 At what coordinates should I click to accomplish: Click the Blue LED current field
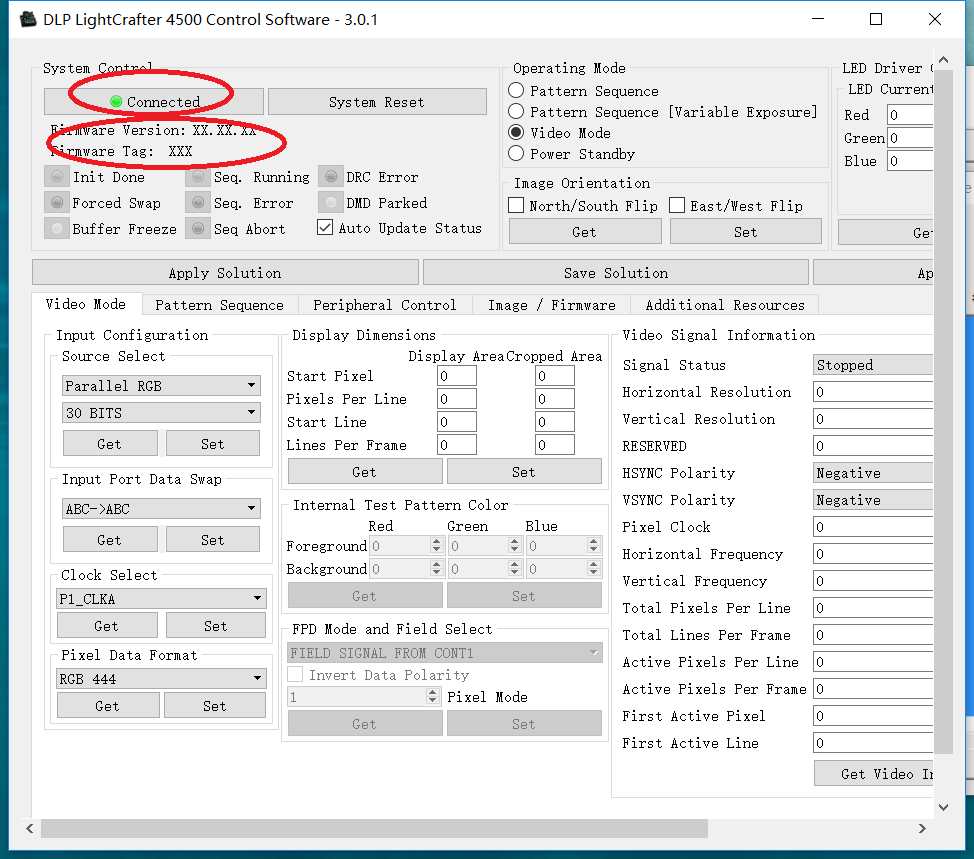[910, 161]
